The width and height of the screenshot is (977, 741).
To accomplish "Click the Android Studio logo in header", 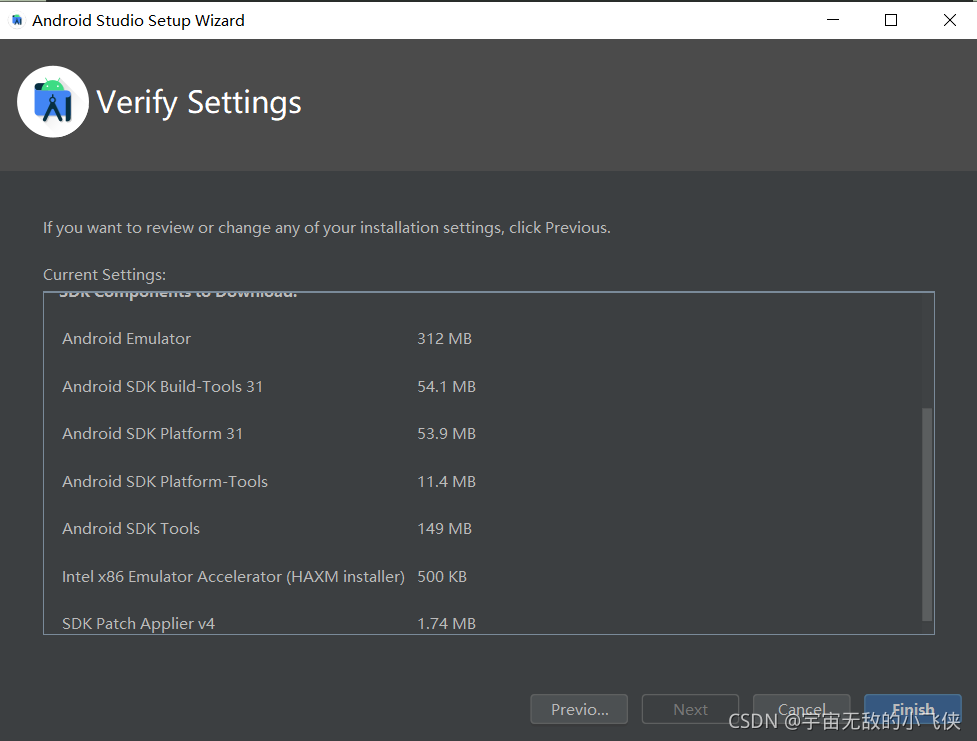I will point(53,102).
